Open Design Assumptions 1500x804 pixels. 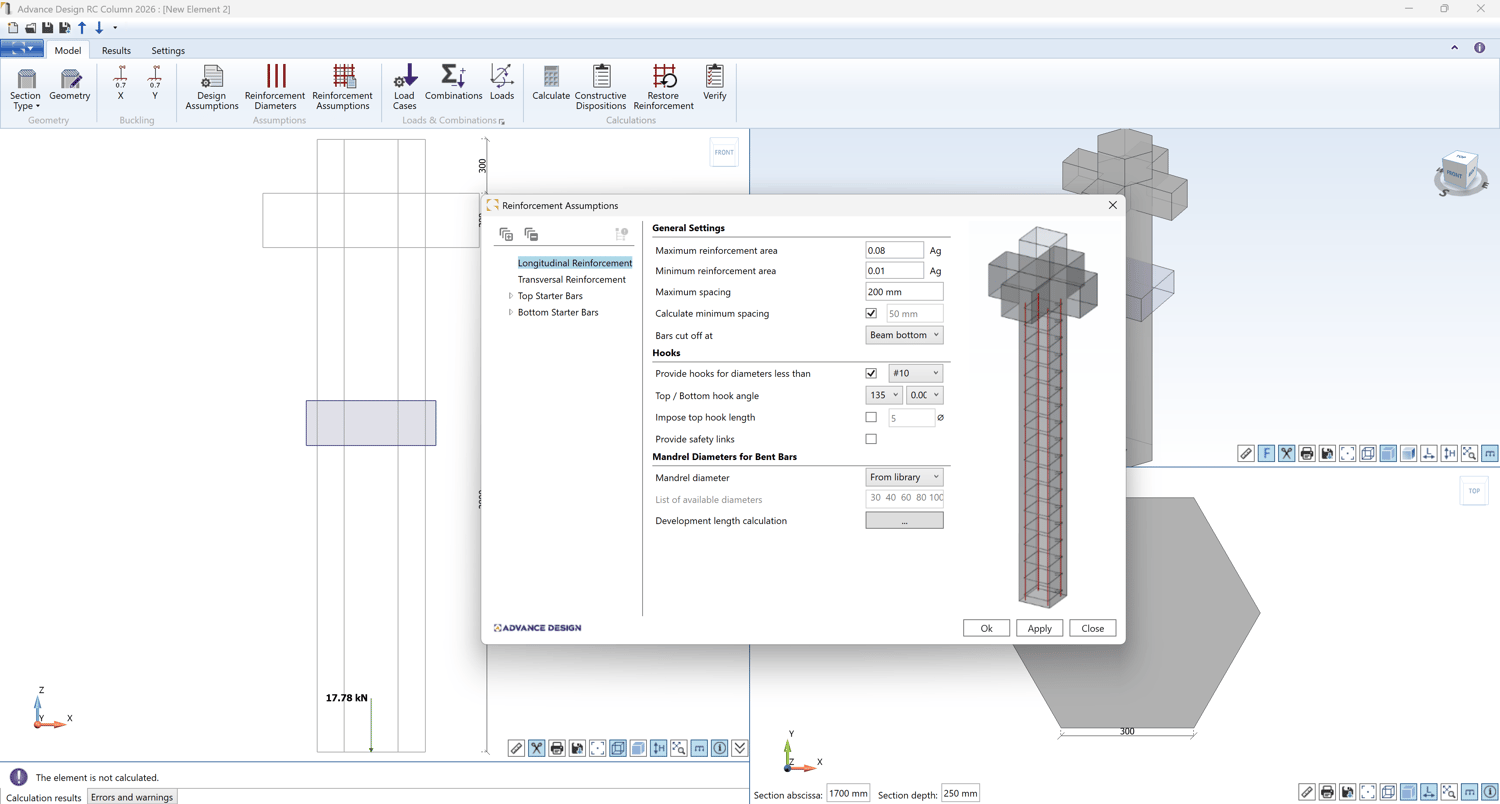pyautogui.click(x=212, y=86)
